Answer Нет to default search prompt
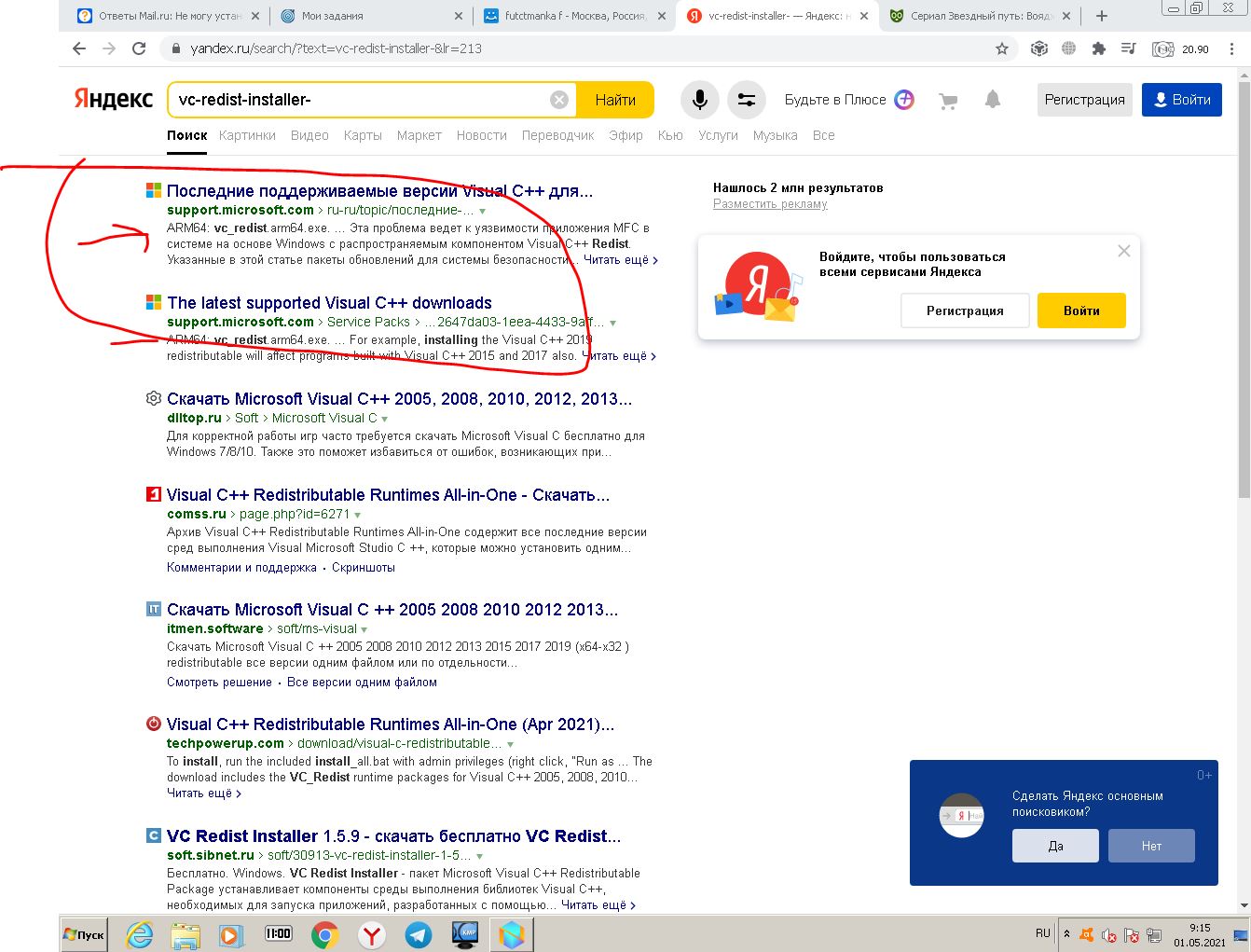The height and width of the screenshot is (952, 1251). (x=1151, y=846)
